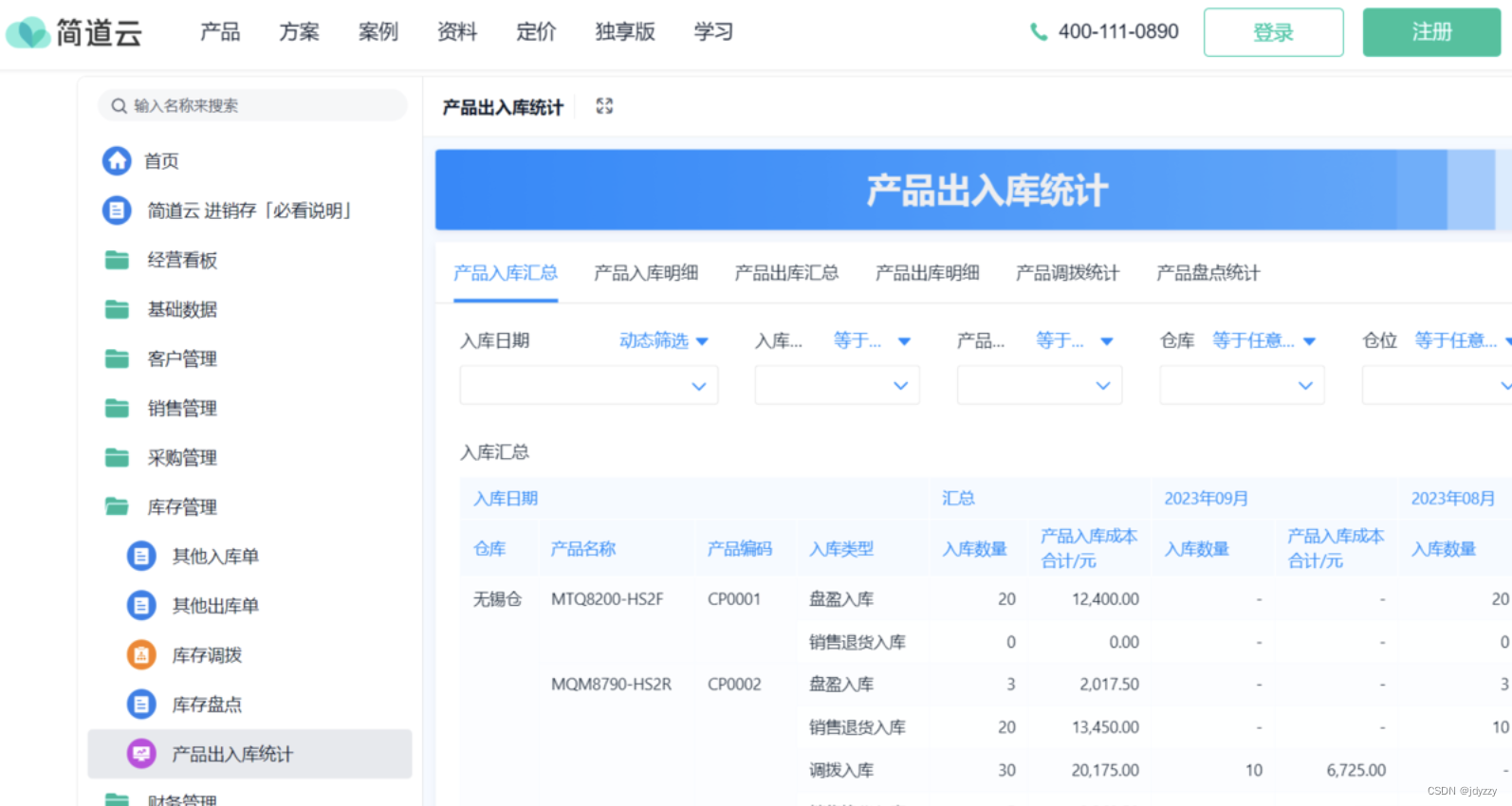Click the purple 产品出入库统计 sidebar icon
Viewport: 1512px width, 806px height.
141,754
